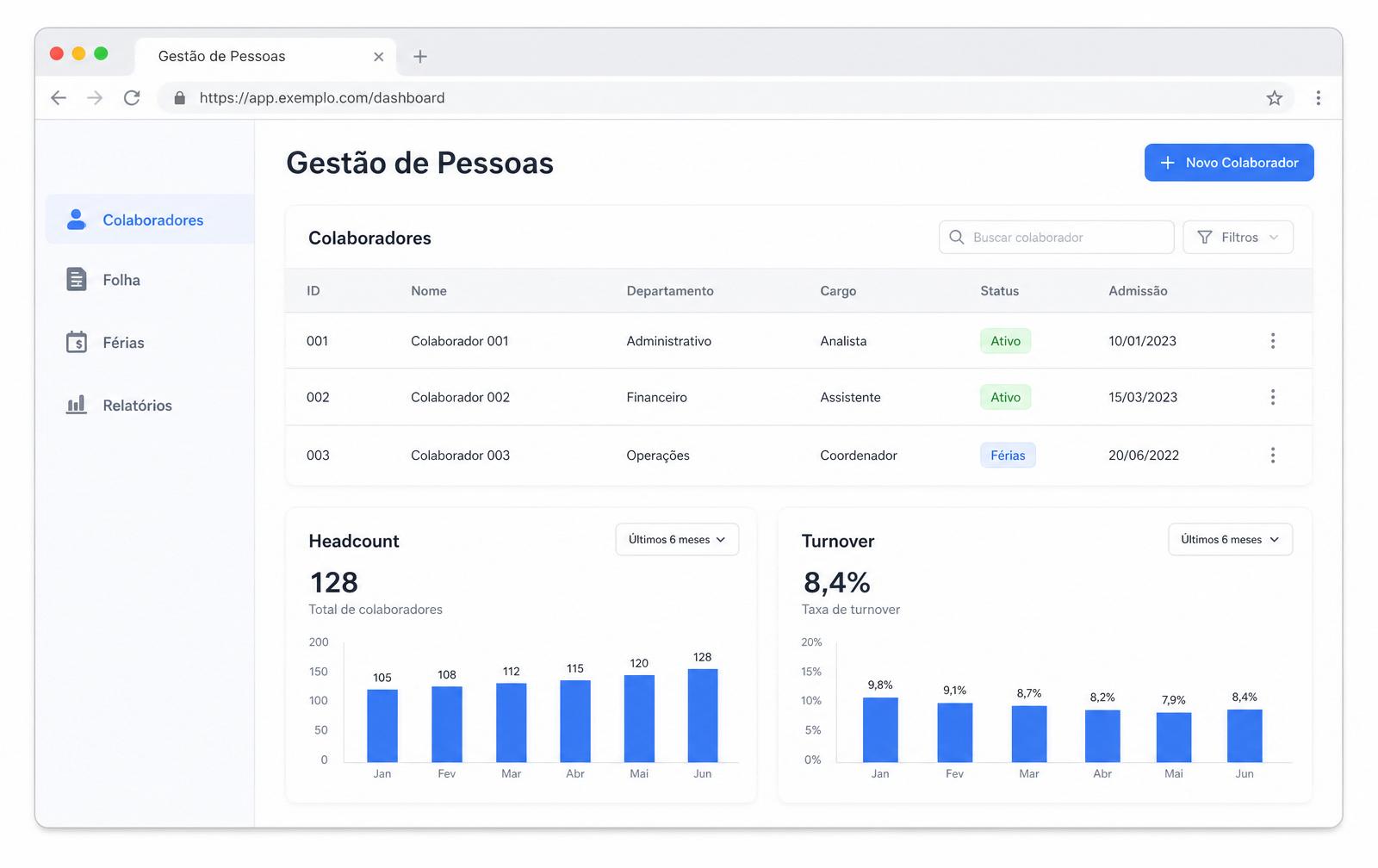Viewport: 1378px width, 868px height.
Task: Click the padlock site security icon
Action: pos(179,98)
